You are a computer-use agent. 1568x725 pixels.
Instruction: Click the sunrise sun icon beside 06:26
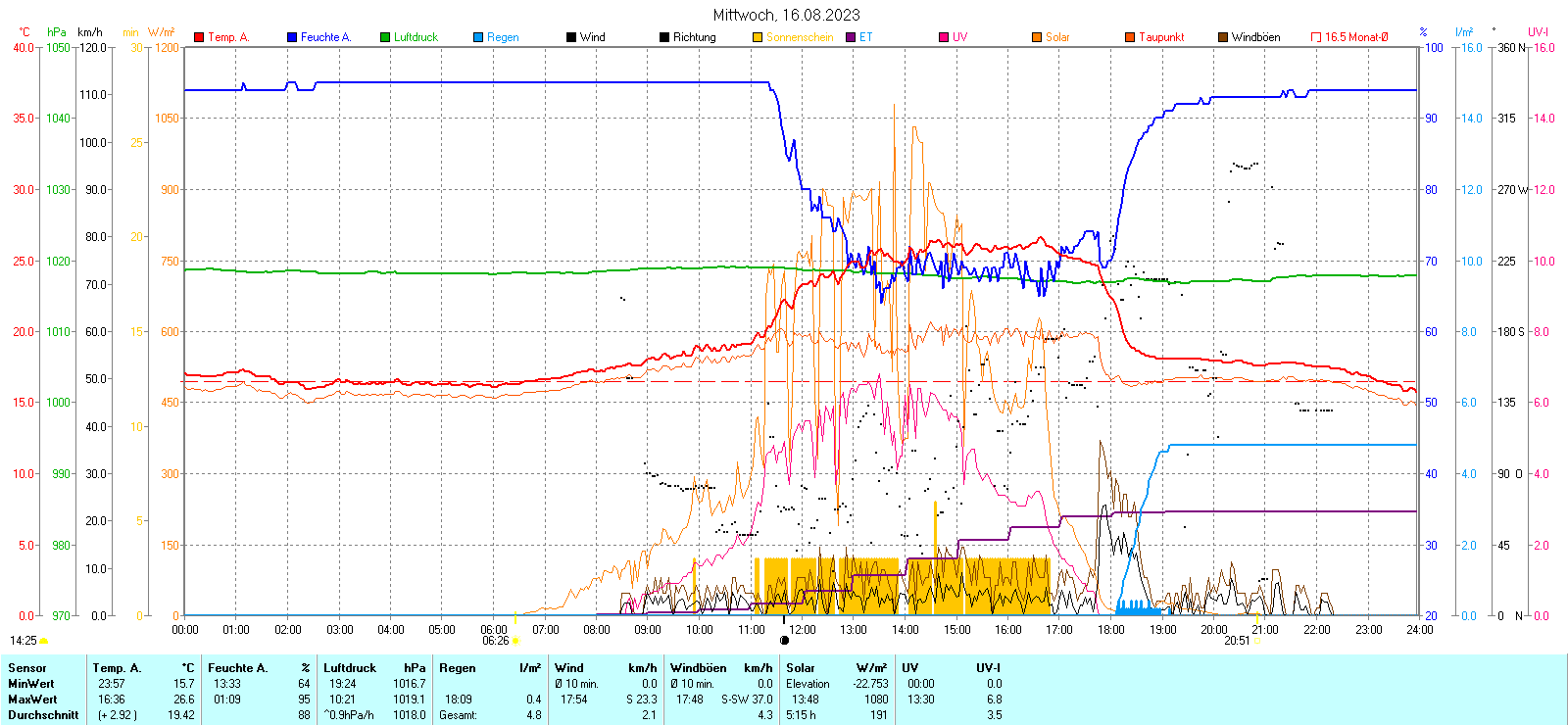(x=516, y=641)
